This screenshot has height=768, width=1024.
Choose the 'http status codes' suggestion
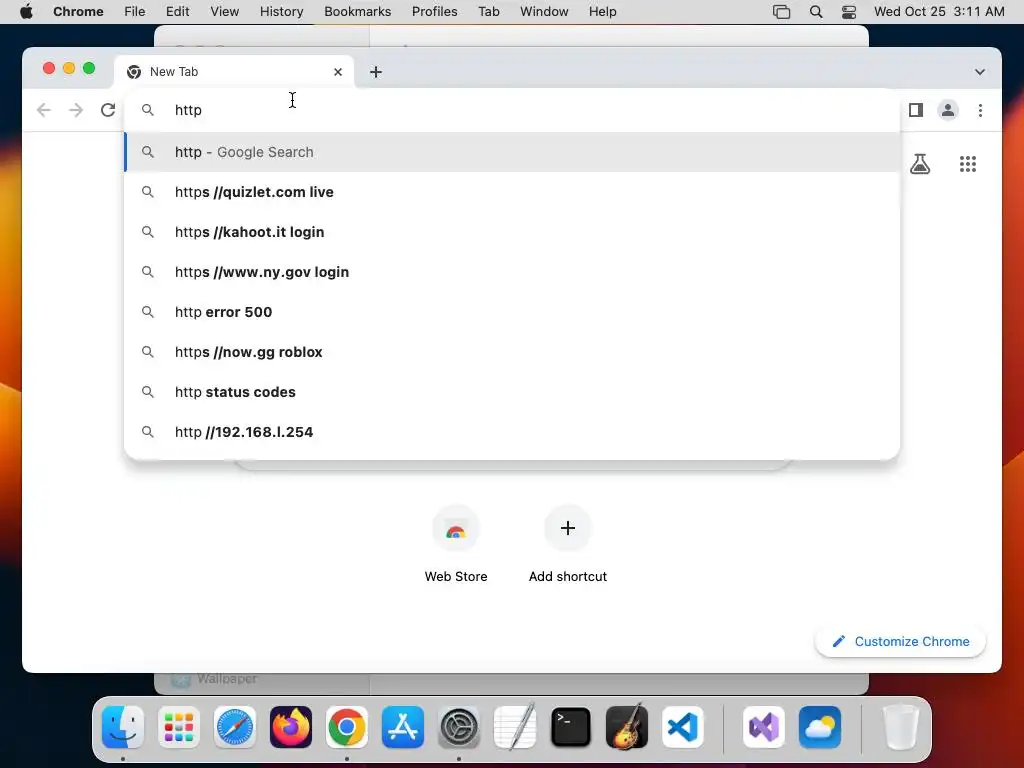(512, 392)
